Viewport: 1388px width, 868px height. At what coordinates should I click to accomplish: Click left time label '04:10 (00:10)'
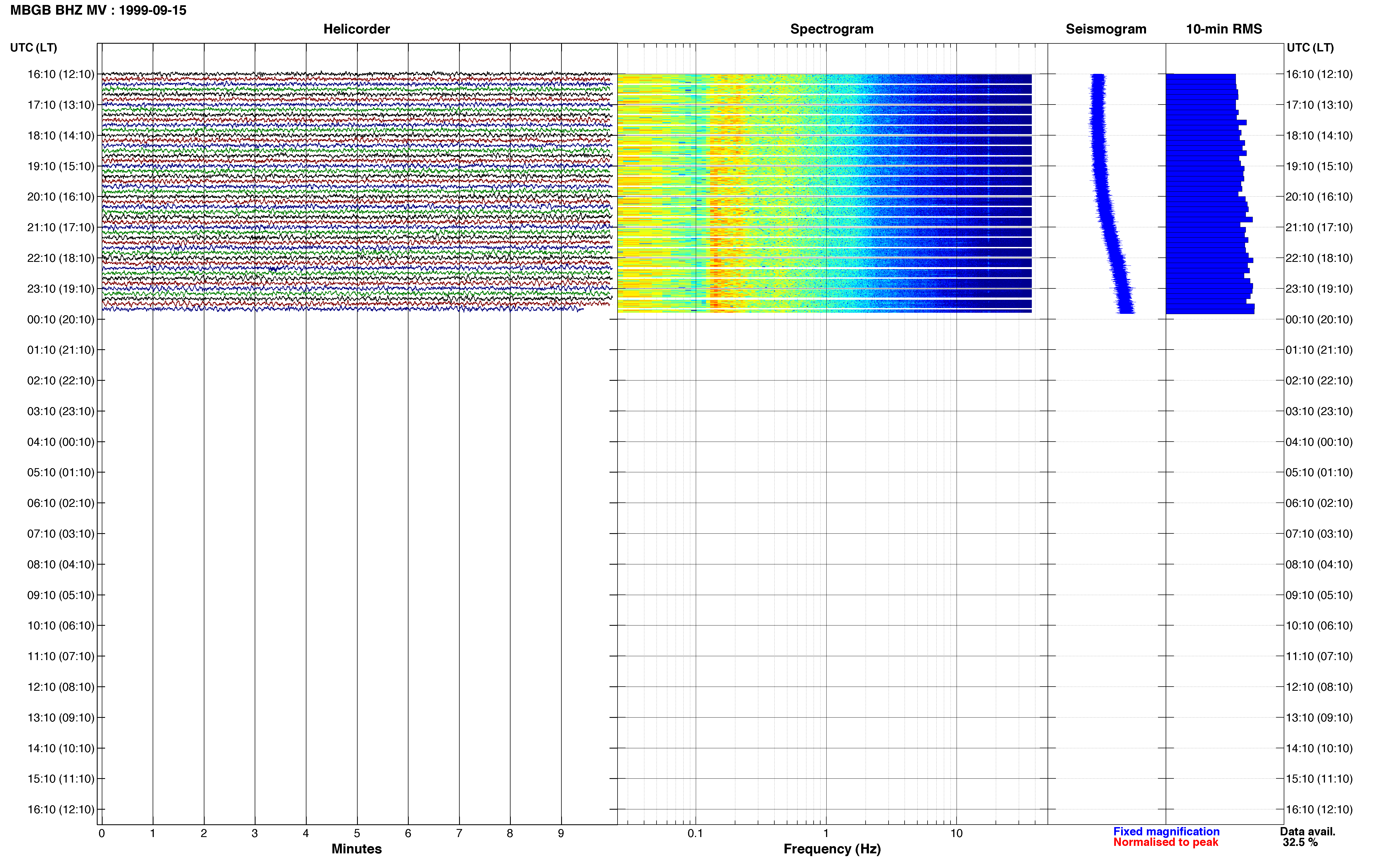(61, 442)
